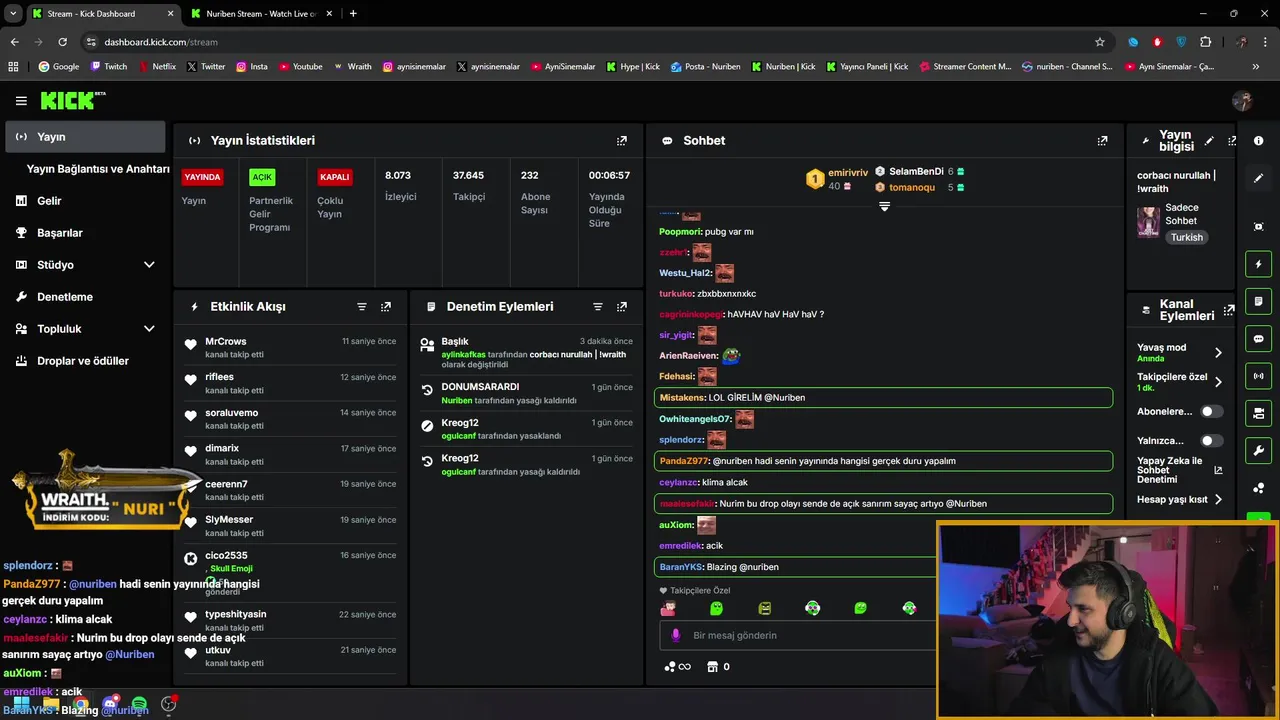Toggle the document widget in right sidebar

click(x=1259, y=301)
